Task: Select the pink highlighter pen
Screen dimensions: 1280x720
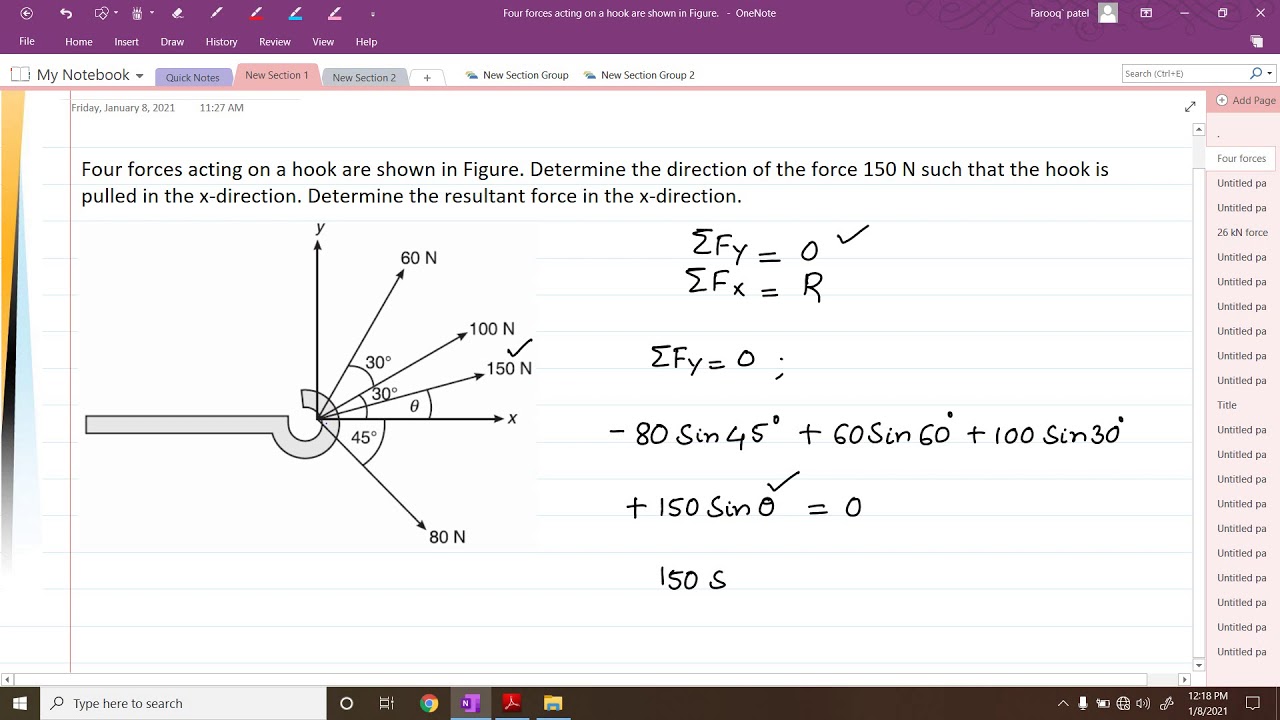Action: point(334,13)
